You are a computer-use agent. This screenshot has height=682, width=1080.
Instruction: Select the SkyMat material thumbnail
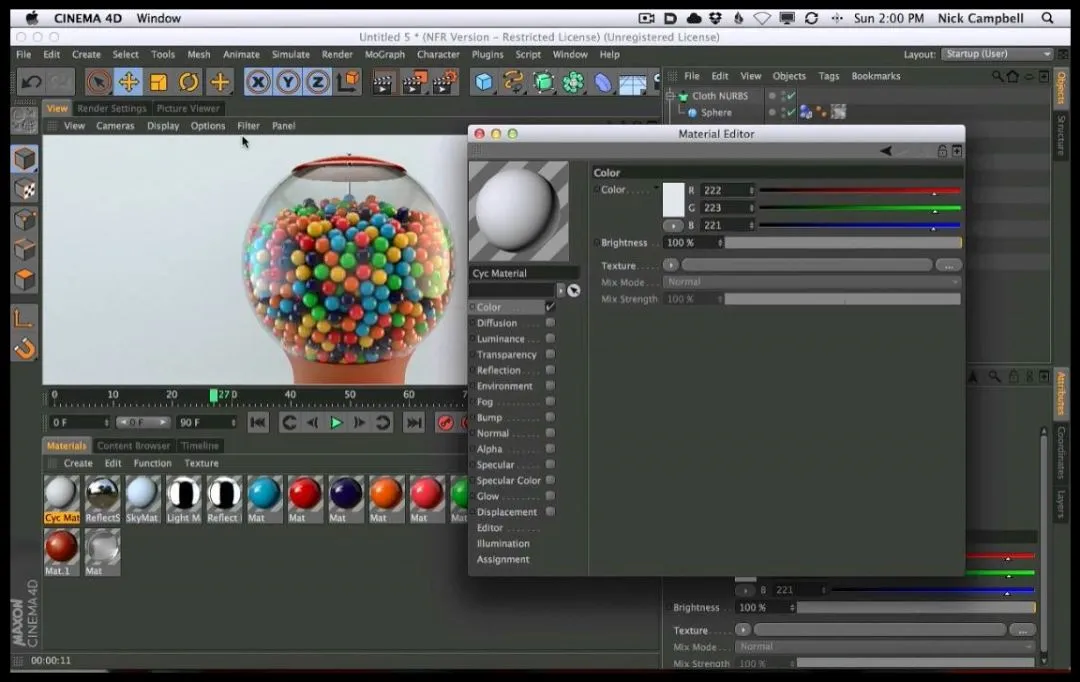[143, 499]
